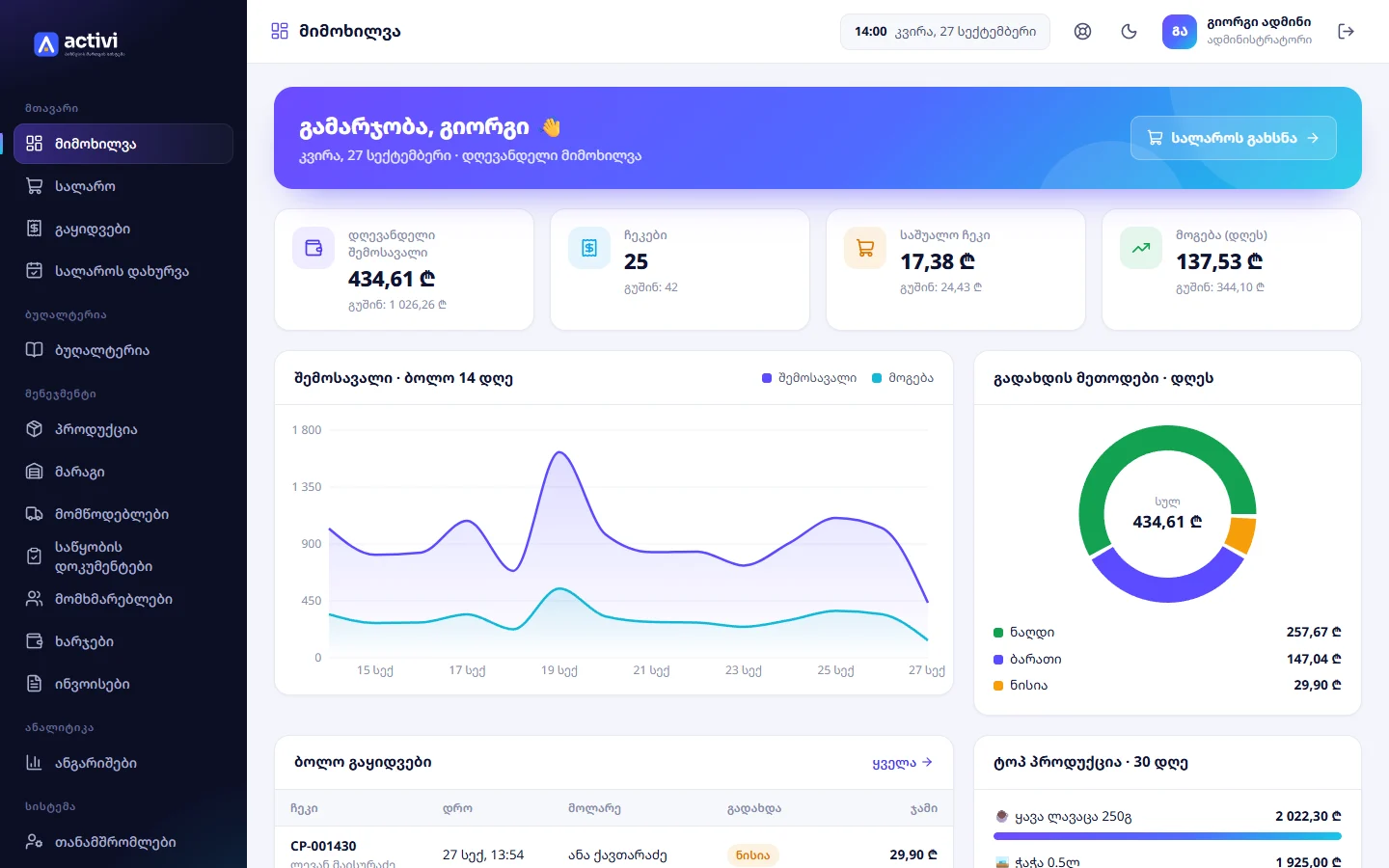1389x868 pixels.
Task: Click the ბუღალტერია book icon
Action: tap(34, 350)
